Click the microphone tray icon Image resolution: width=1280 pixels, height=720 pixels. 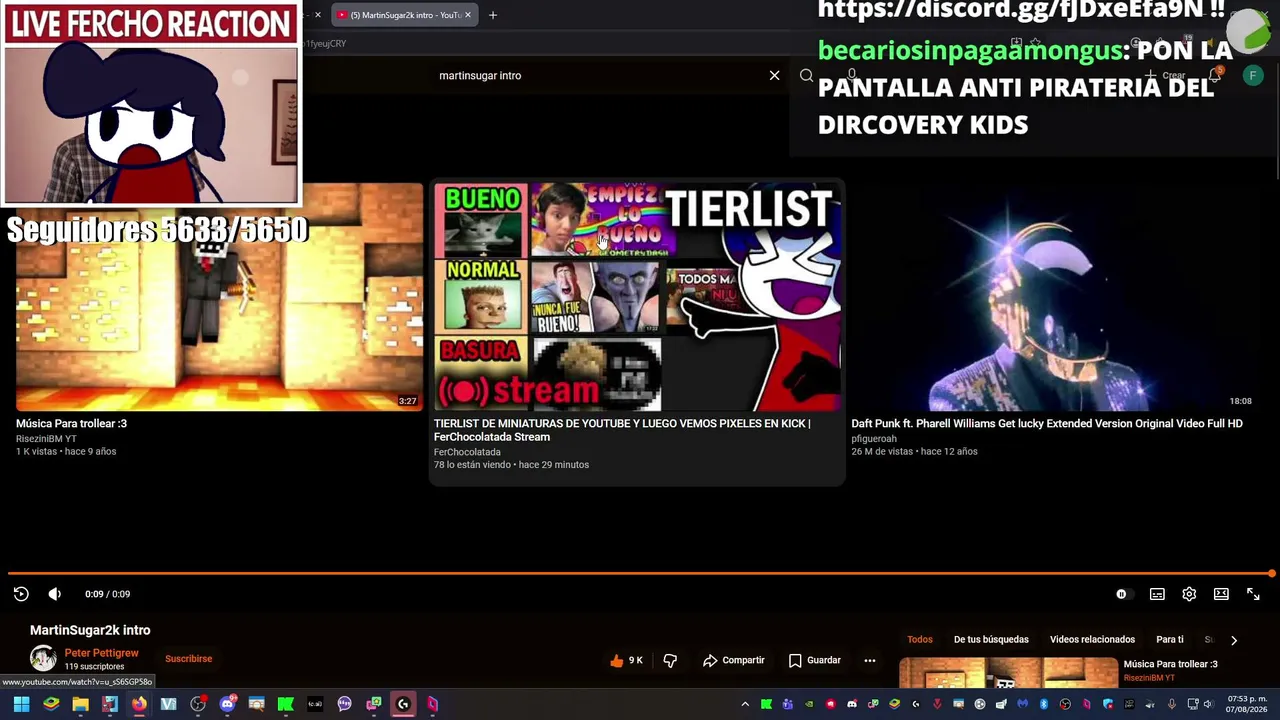(x=1171, y=704)
